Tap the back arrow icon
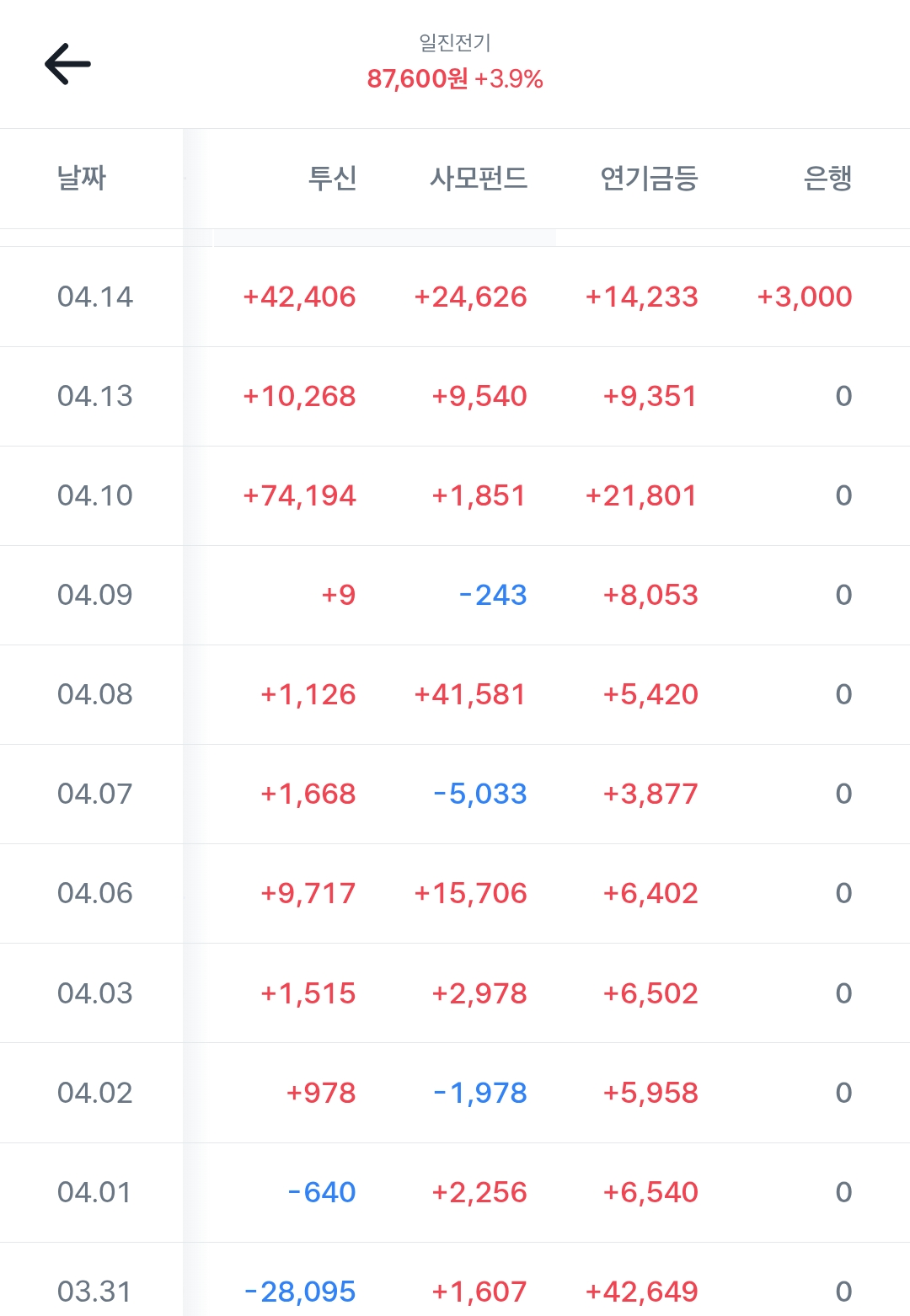This screenshot has height=1316, width=910. click(x=67, y=65)
